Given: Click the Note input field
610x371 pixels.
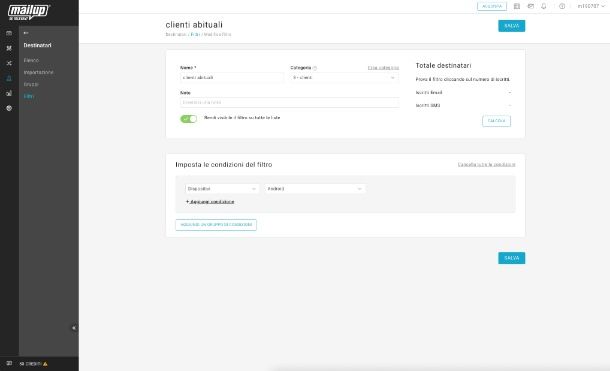Looking at the screenshot, I should 289,103.
